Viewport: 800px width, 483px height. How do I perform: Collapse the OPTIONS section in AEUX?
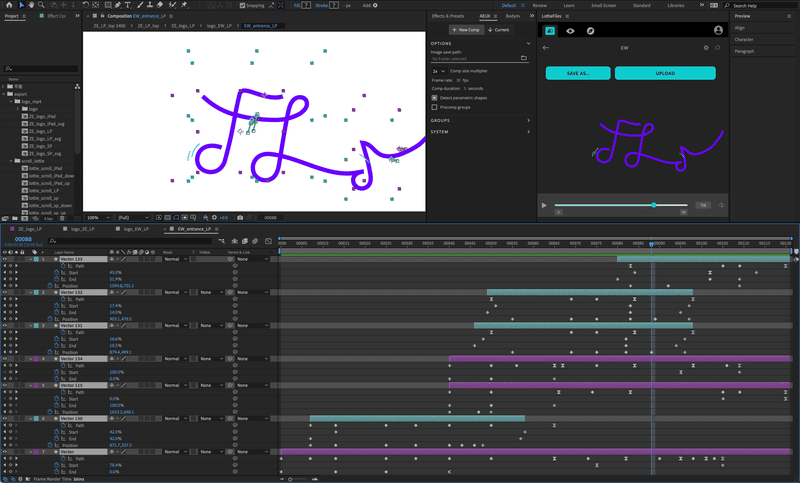pos(528,43)
